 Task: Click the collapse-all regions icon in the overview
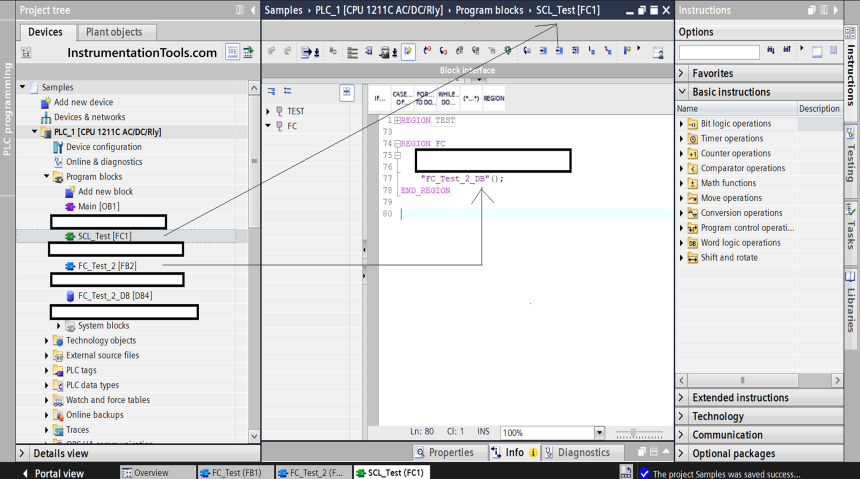[287, 92]
